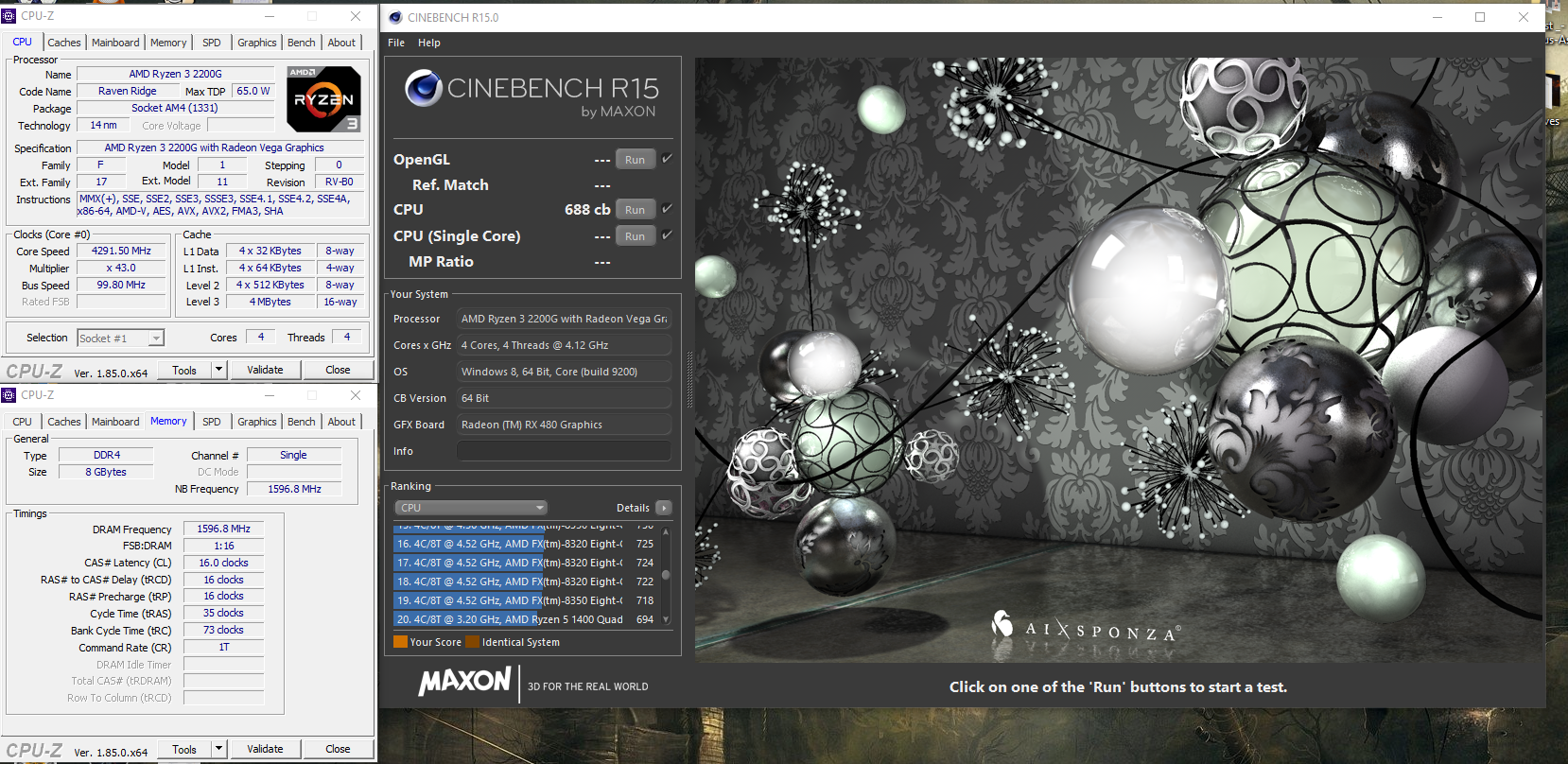
Task: Open Tools dropdown arrow in bottom CPU-Z
Action: (219, 749)
